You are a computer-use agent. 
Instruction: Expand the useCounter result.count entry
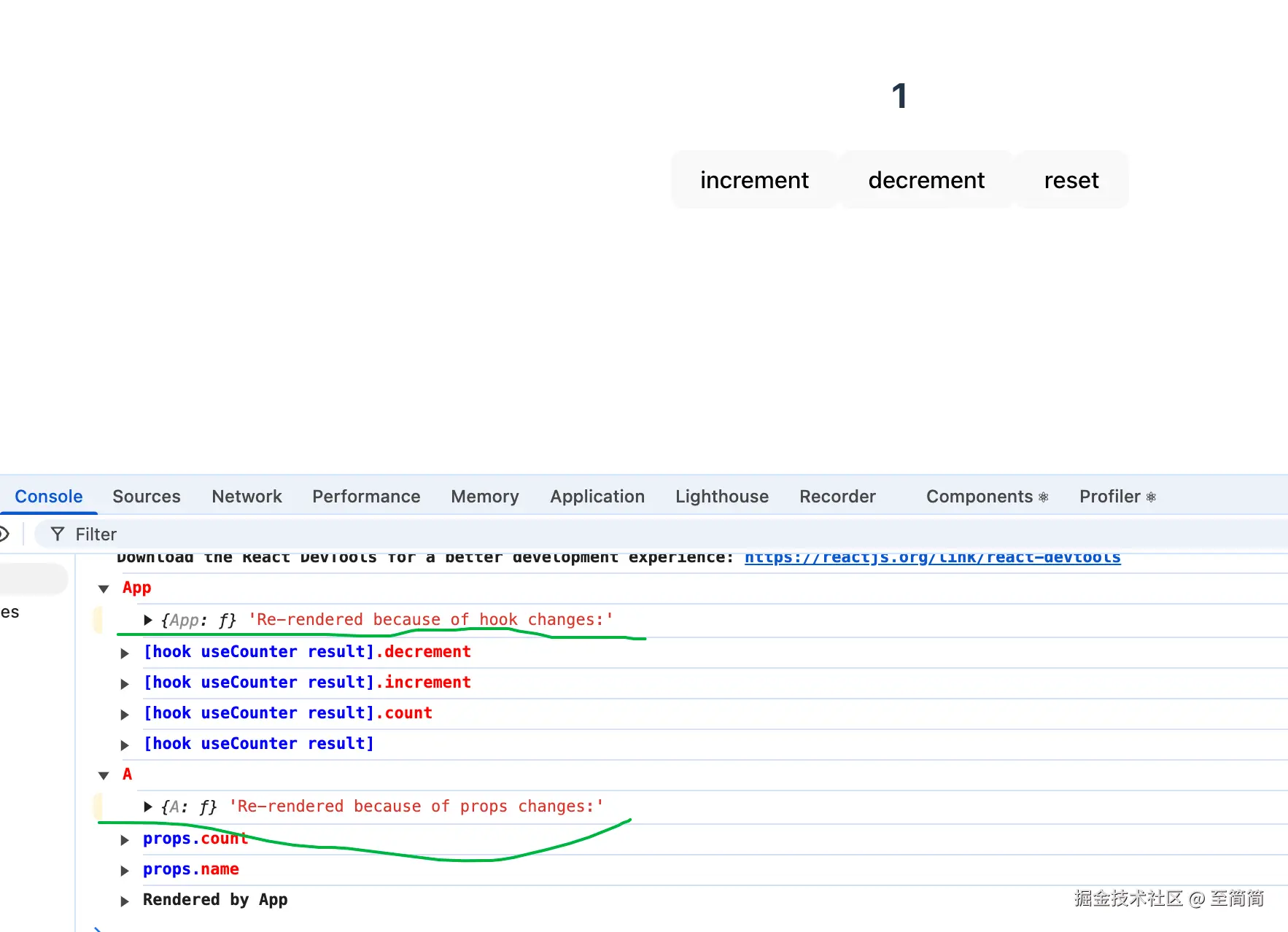click(125, 714)
